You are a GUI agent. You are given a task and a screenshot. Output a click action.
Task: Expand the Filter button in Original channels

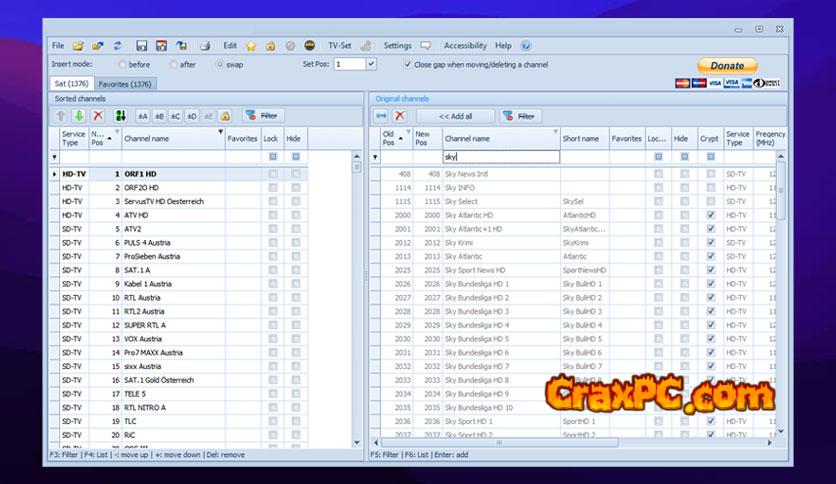pyautogui.click(x=522, y=116)
